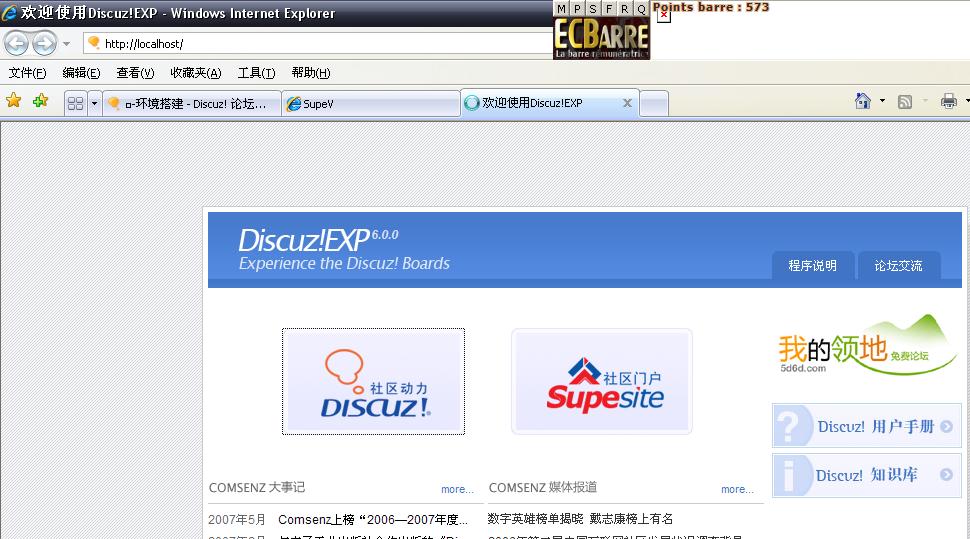Open the 工具(T) menu

click(x=256, y=73)
